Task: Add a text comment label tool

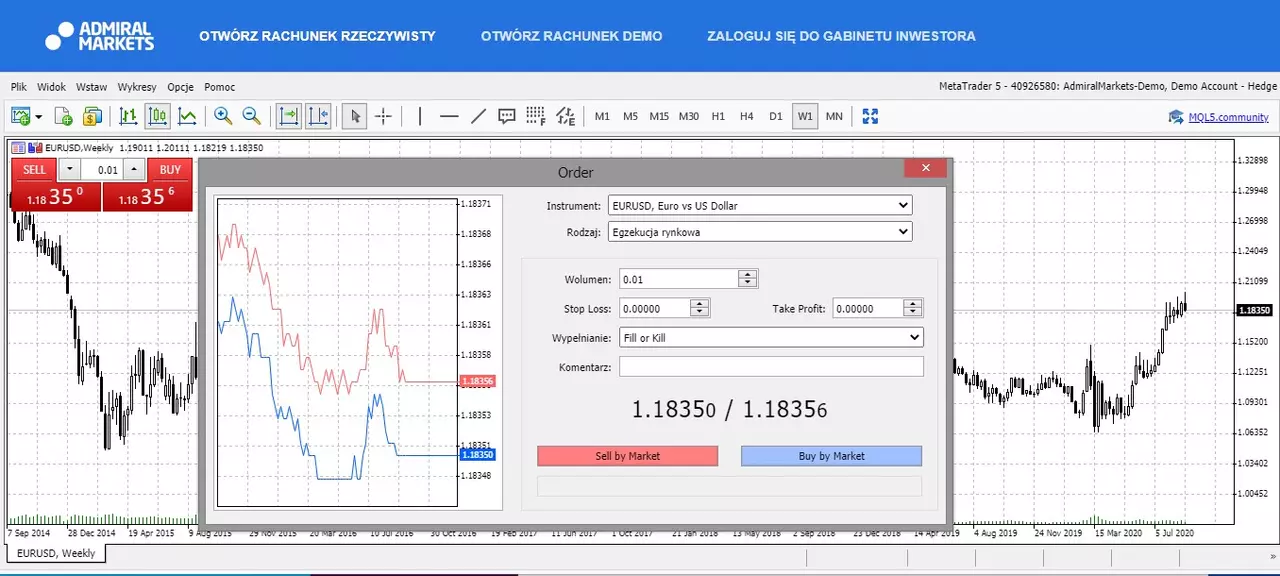Action: tap(507, 116)
